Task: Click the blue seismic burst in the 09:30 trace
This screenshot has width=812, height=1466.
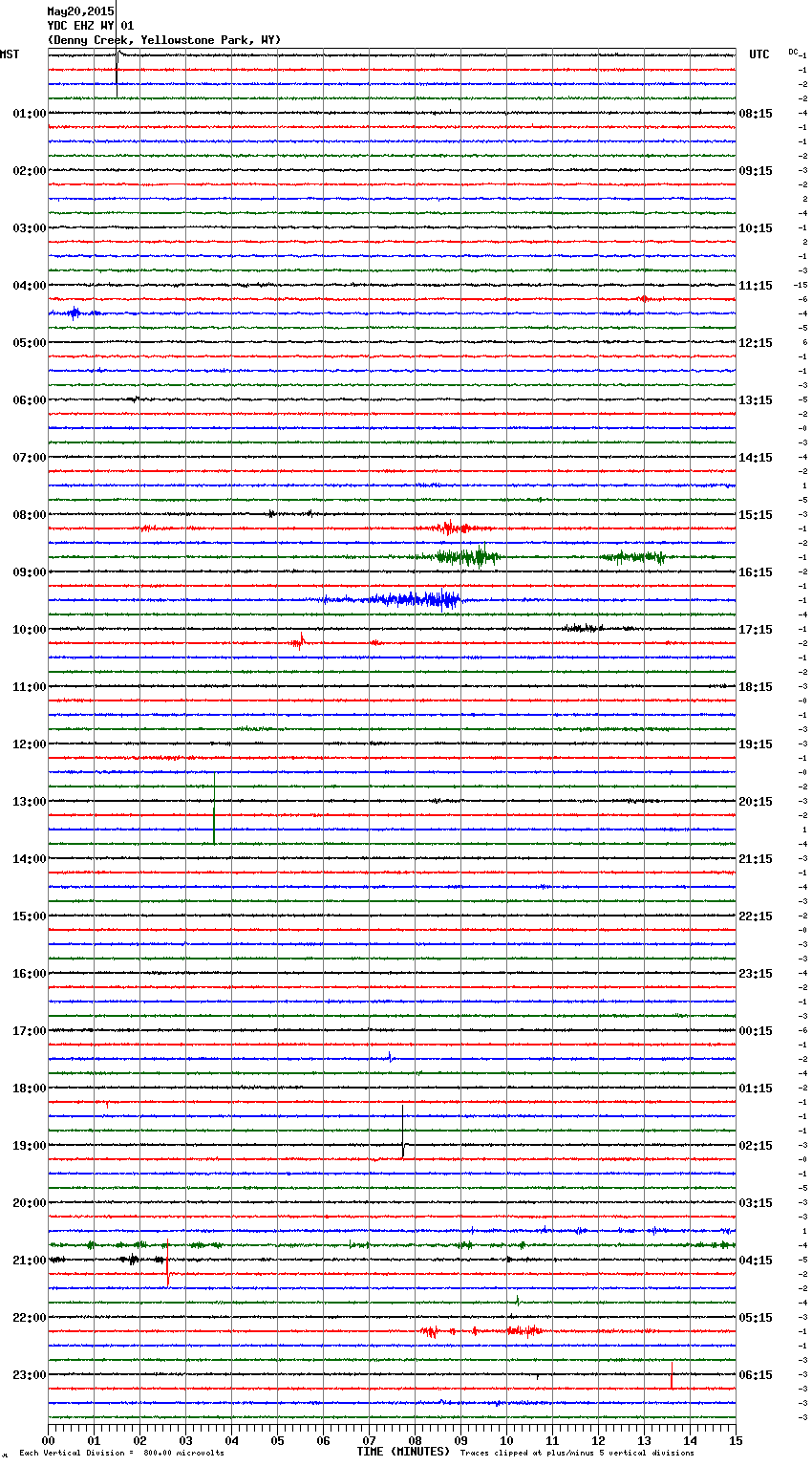Action: (392, 600)
